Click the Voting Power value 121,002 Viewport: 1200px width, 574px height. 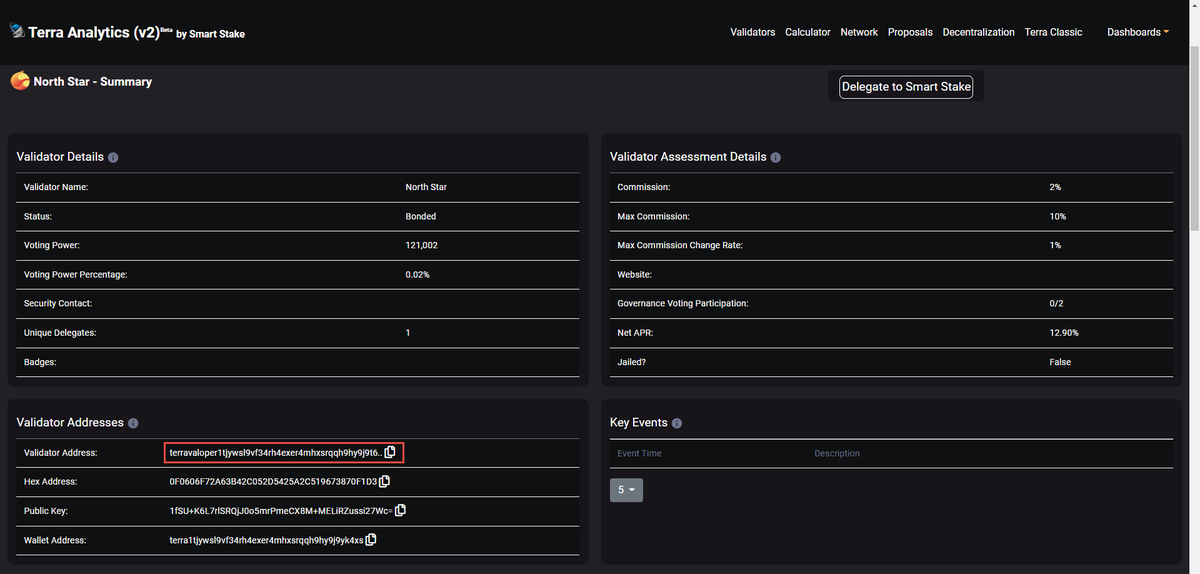point(421,245)
